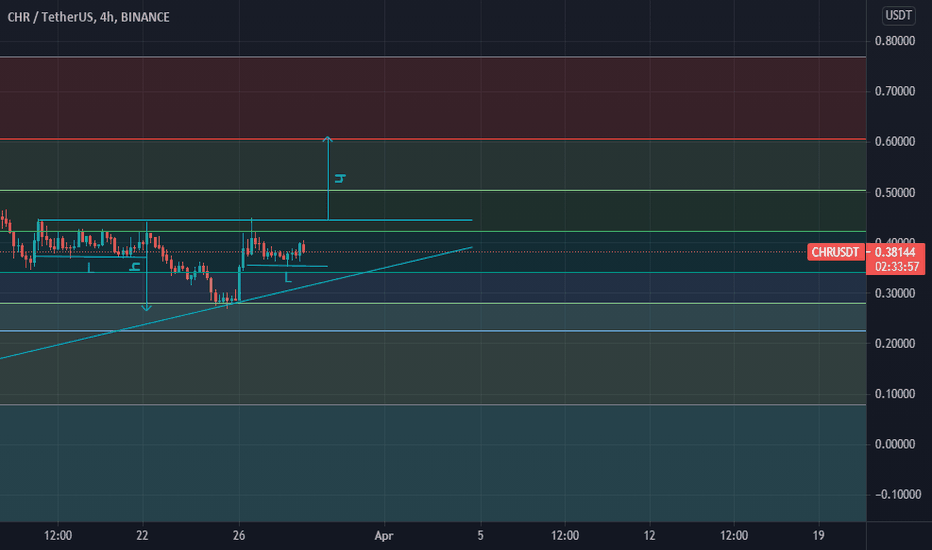Click the 0.80000 price axis label
Image resolution: width=932 pixels, height=550 pixels.
(895, 41)
